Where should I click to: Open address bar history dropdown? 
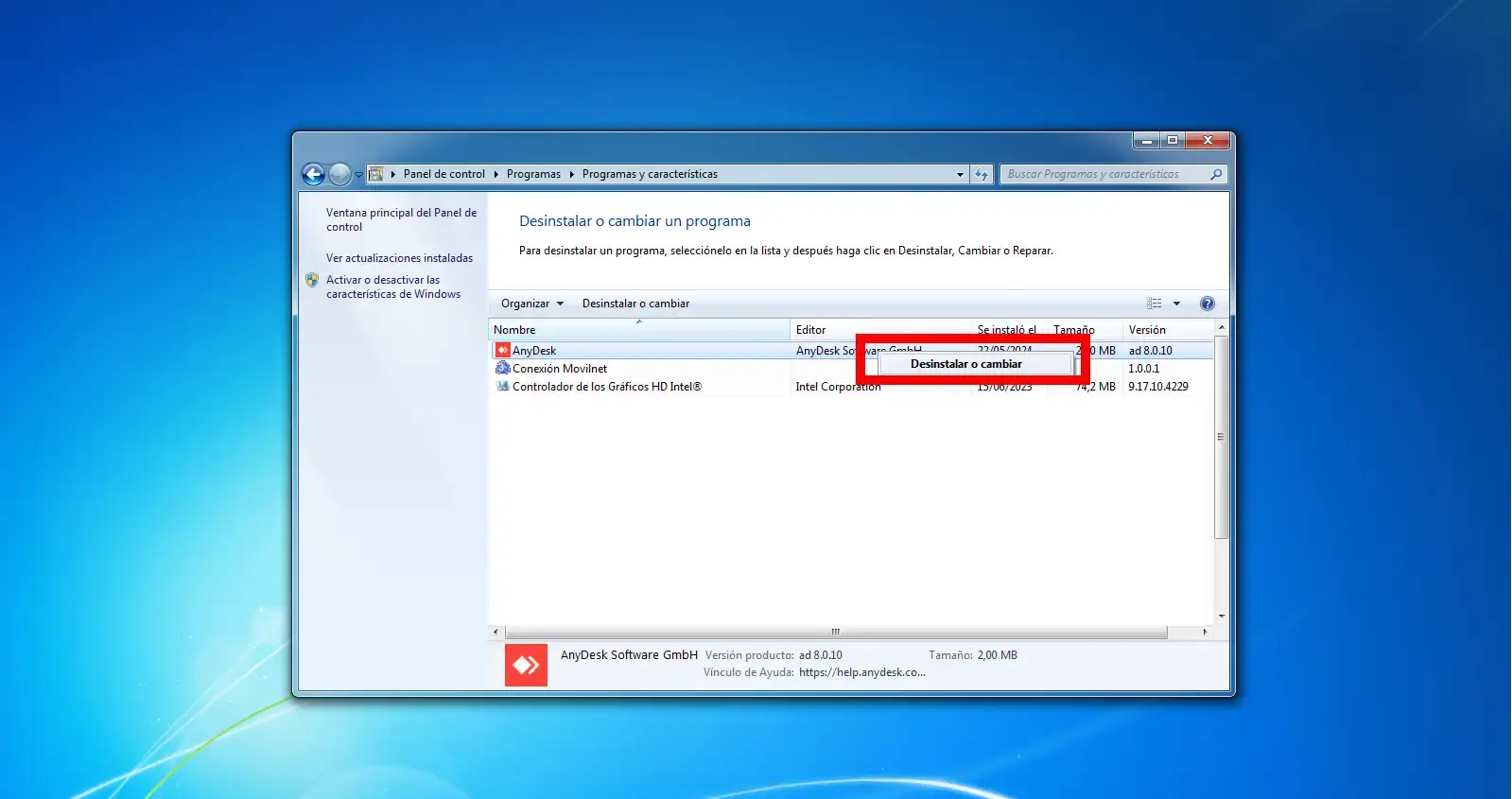tap(960, 174)
